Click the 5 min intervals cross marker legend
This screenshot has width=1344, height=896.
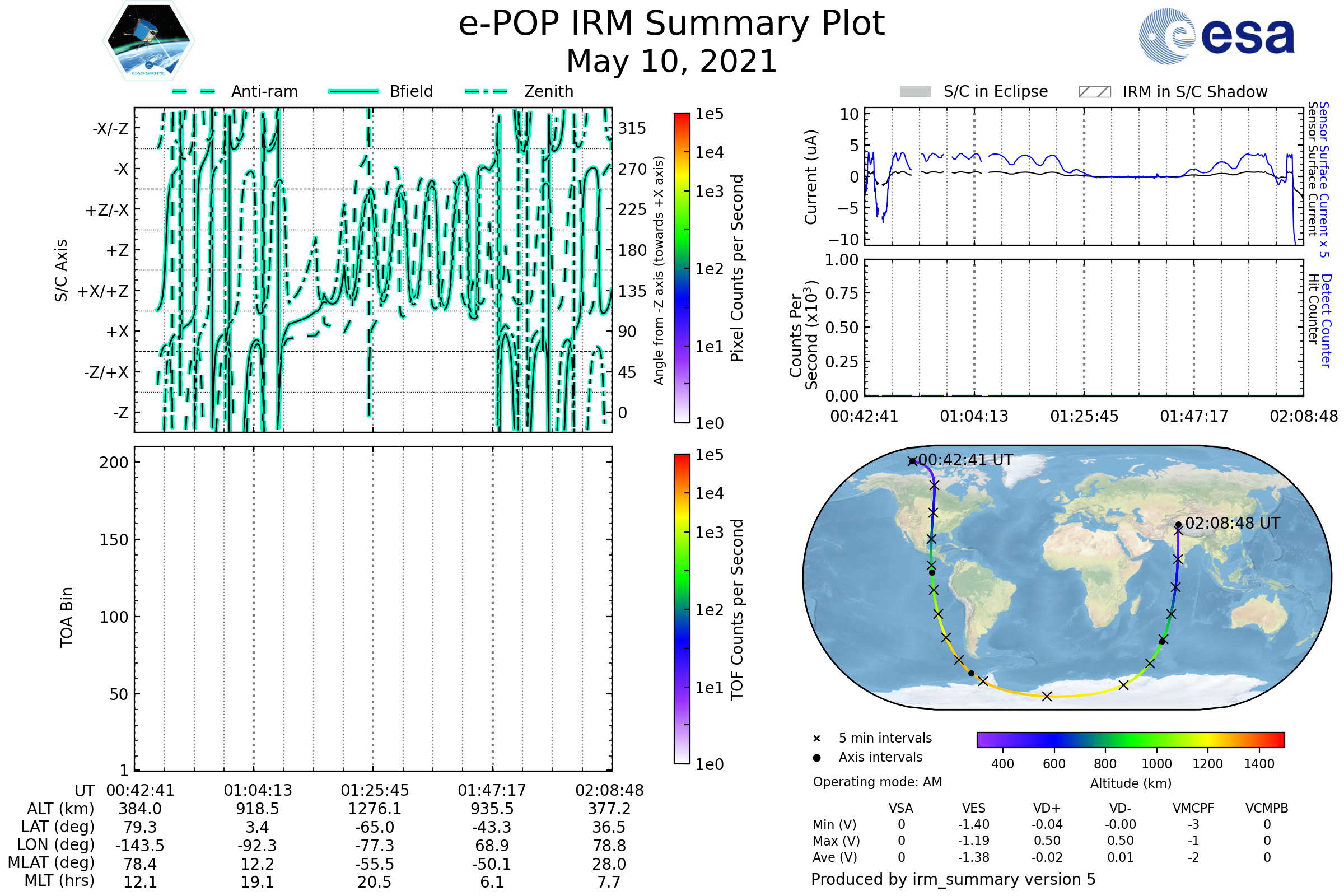[816, 739]
